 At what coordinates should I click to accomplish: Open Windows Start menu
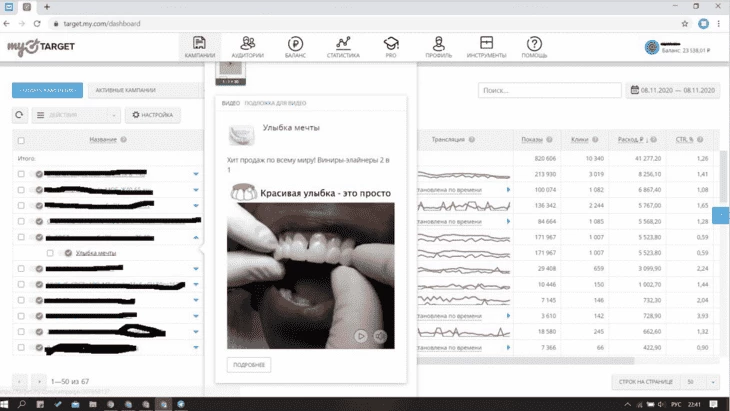pyautogui.click(x=5, y=404)
